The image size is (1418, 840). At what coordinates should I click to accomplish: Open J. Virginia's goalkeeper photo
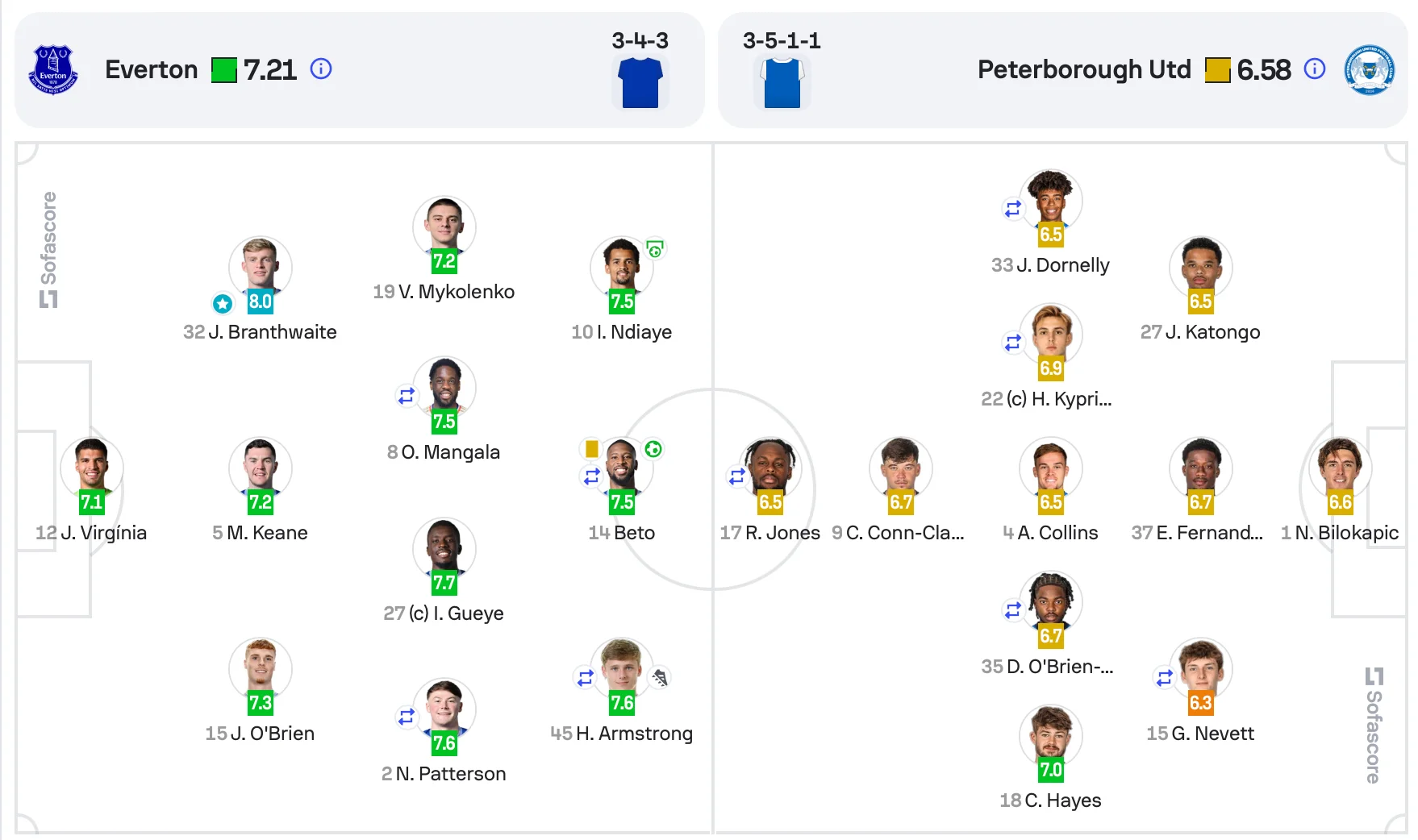point(91,468)
